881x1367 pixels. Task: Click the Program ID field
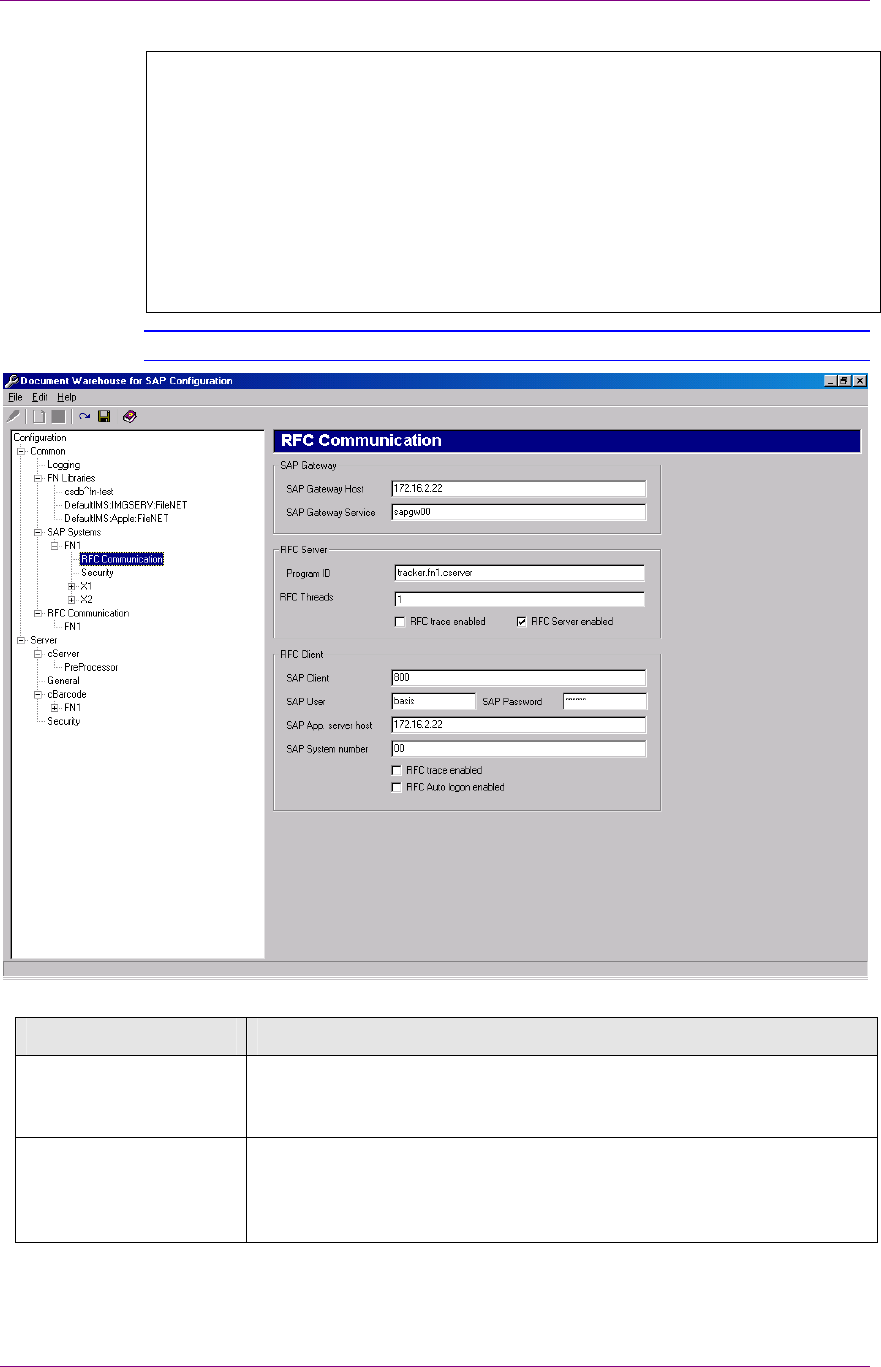[519, 574]
